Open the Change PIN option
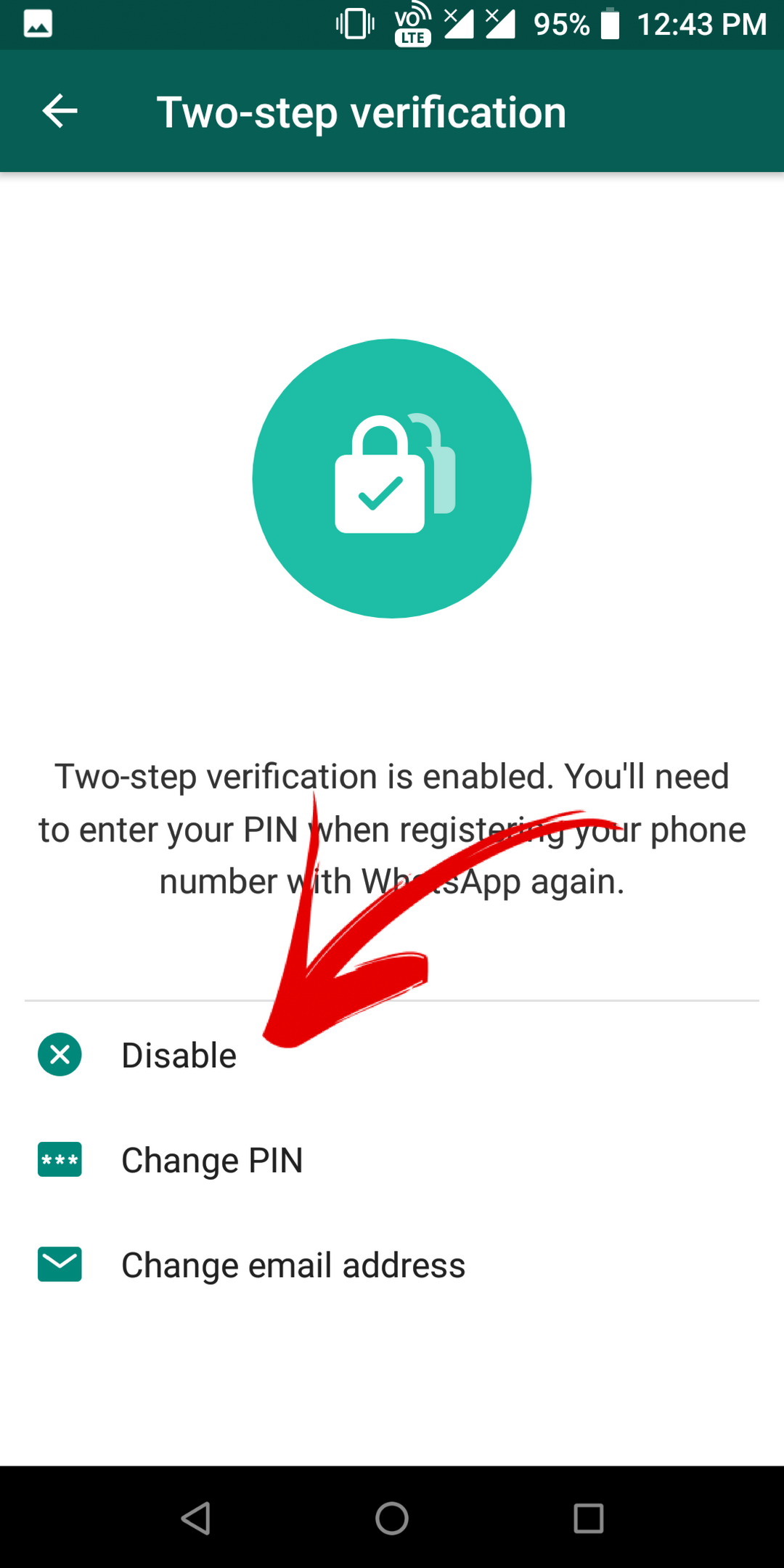 (392, 1159)
